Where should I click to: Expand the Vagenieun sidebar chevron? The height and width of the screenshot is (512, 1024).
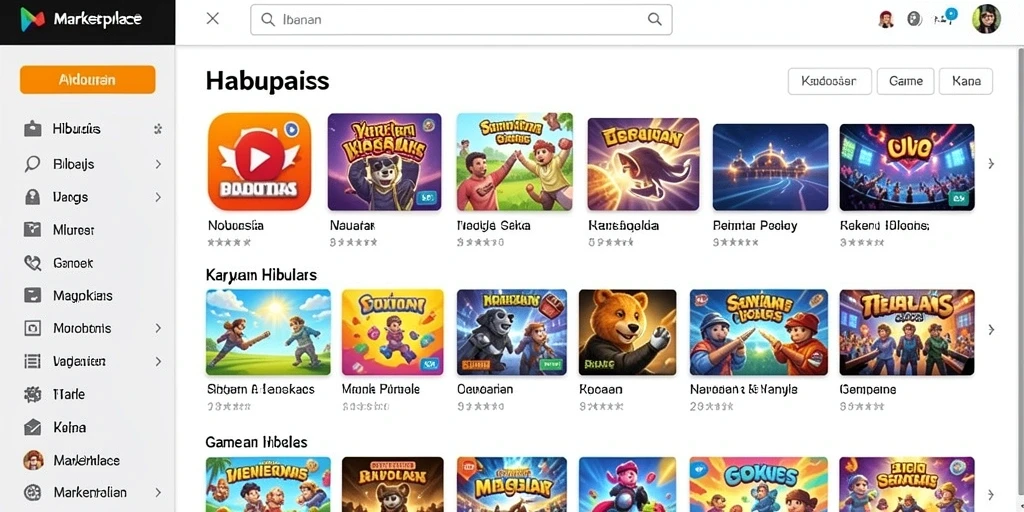[x=158, y=361]
